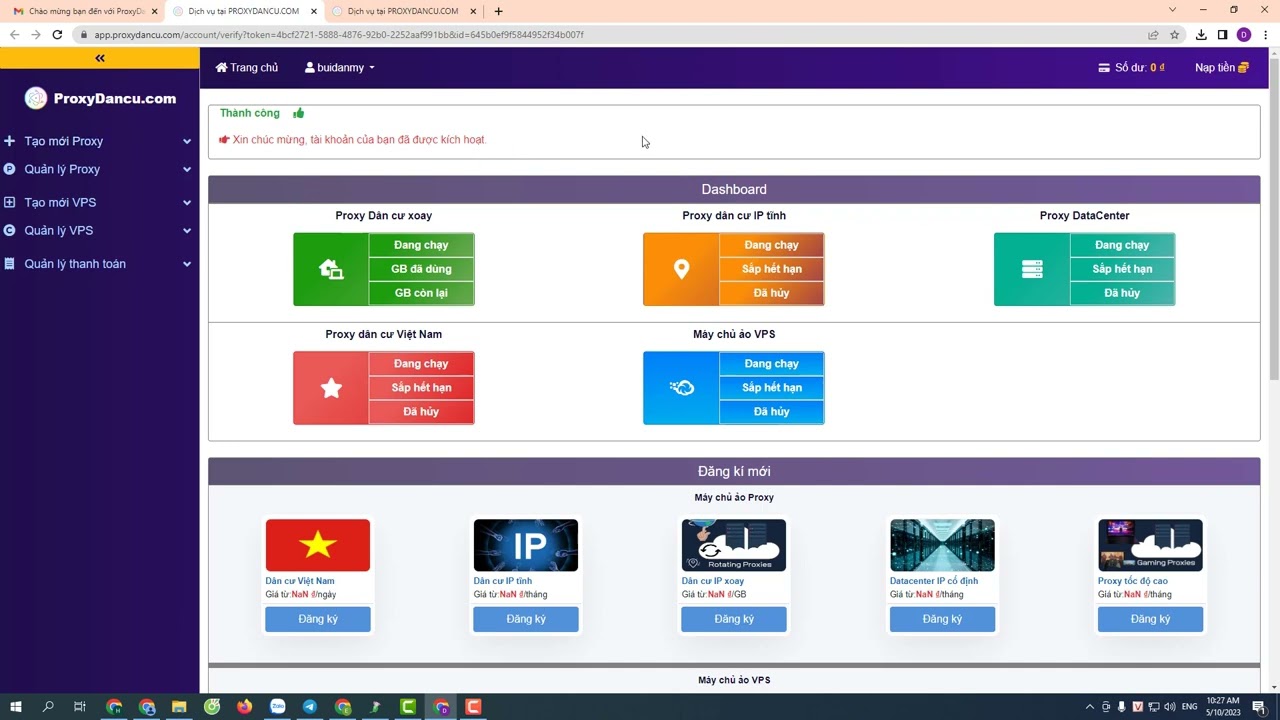
Task: Reload the page
Action: [x=57, y=34]
